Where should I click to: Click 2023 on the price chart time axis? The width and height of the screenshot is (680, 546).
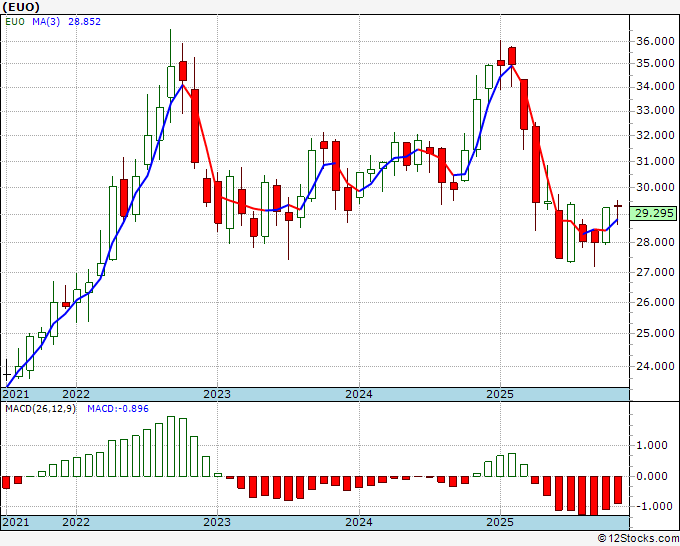[217, 394]
